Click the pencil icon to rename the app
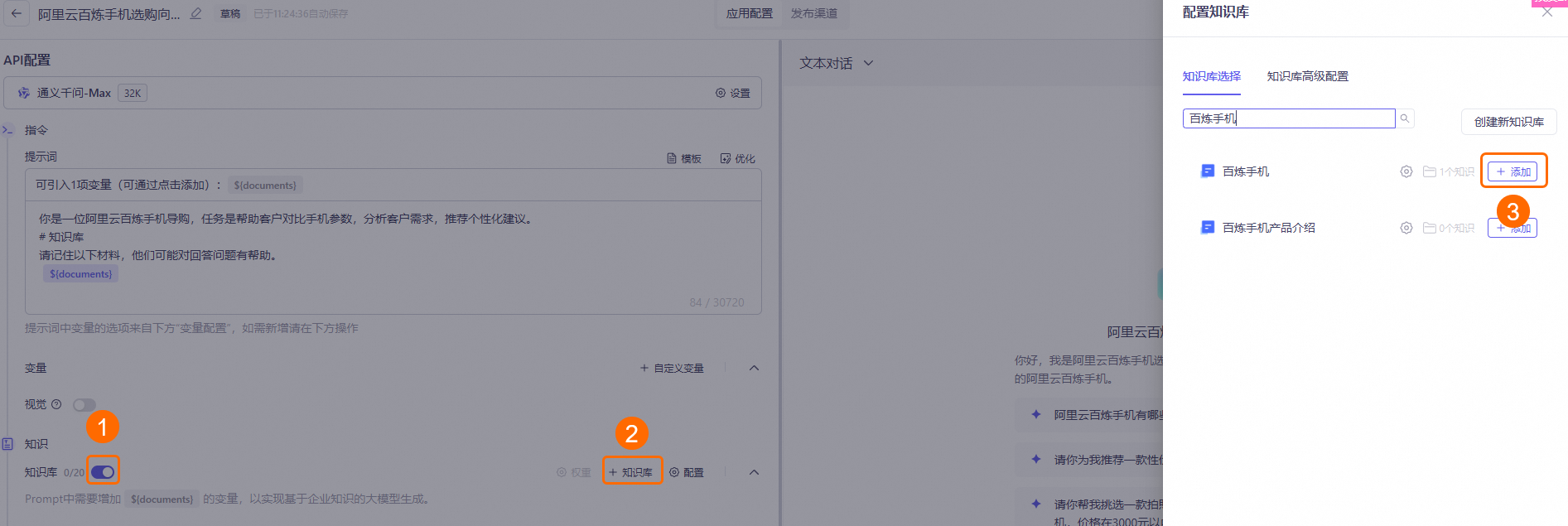This screenshot has width=1568, height=526. 195,13
